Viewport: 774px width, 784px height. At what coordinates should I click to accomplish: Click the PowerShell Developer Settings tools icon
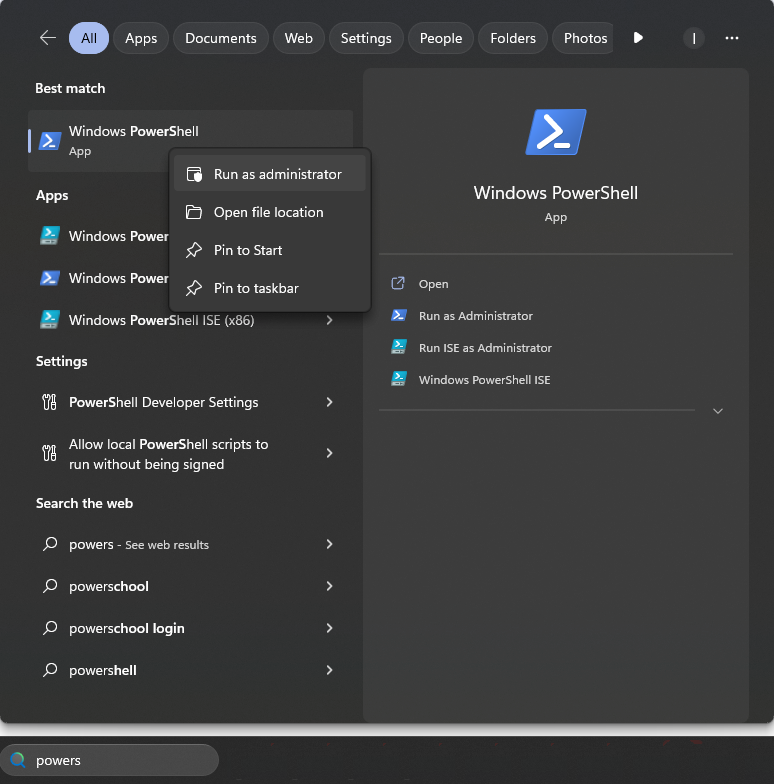[49, 402]
